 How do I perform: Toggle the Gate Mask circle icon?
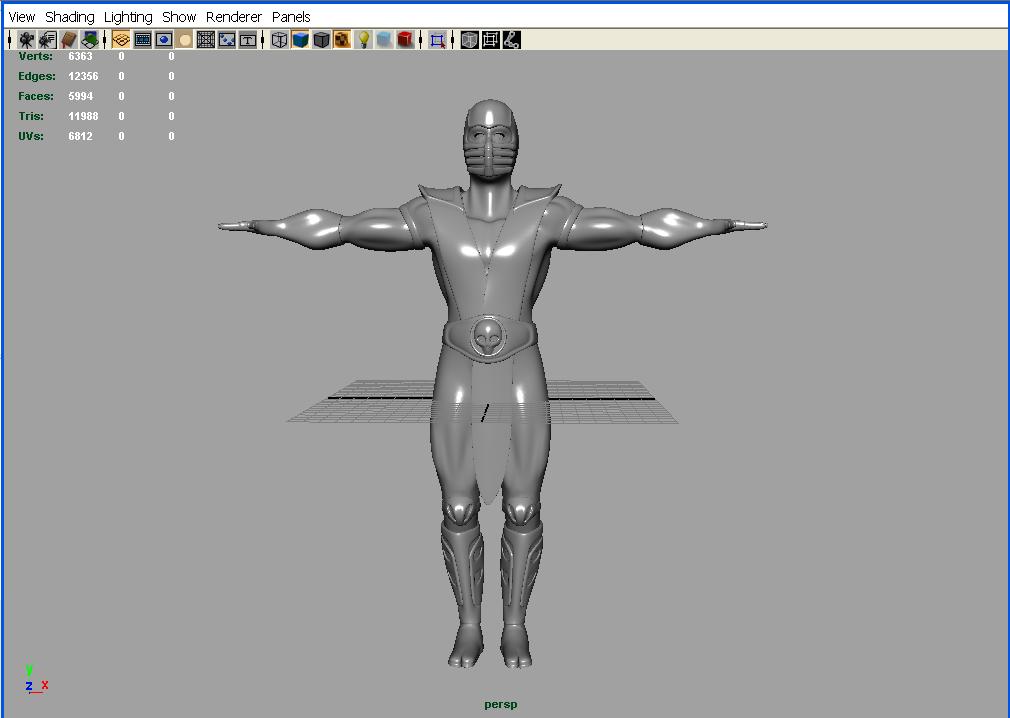tap(185, 40)
